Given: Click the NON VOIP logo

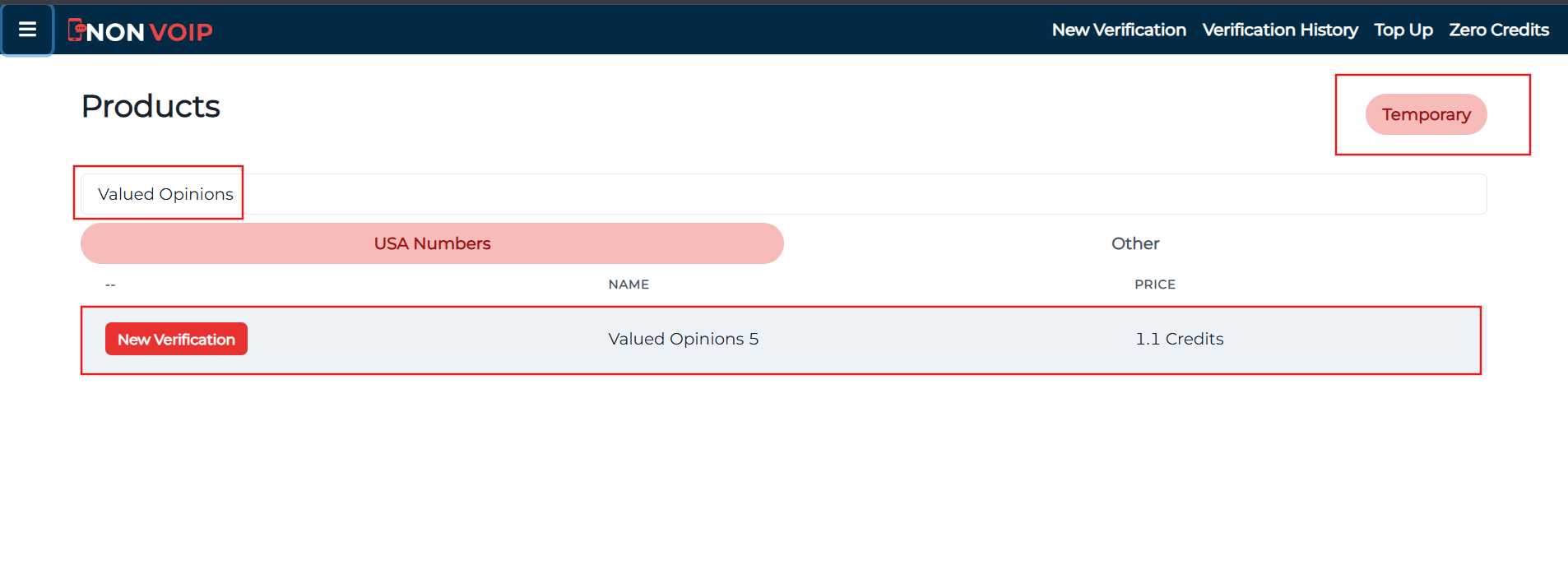Looking at the screenshot, I should coord(140,30).
